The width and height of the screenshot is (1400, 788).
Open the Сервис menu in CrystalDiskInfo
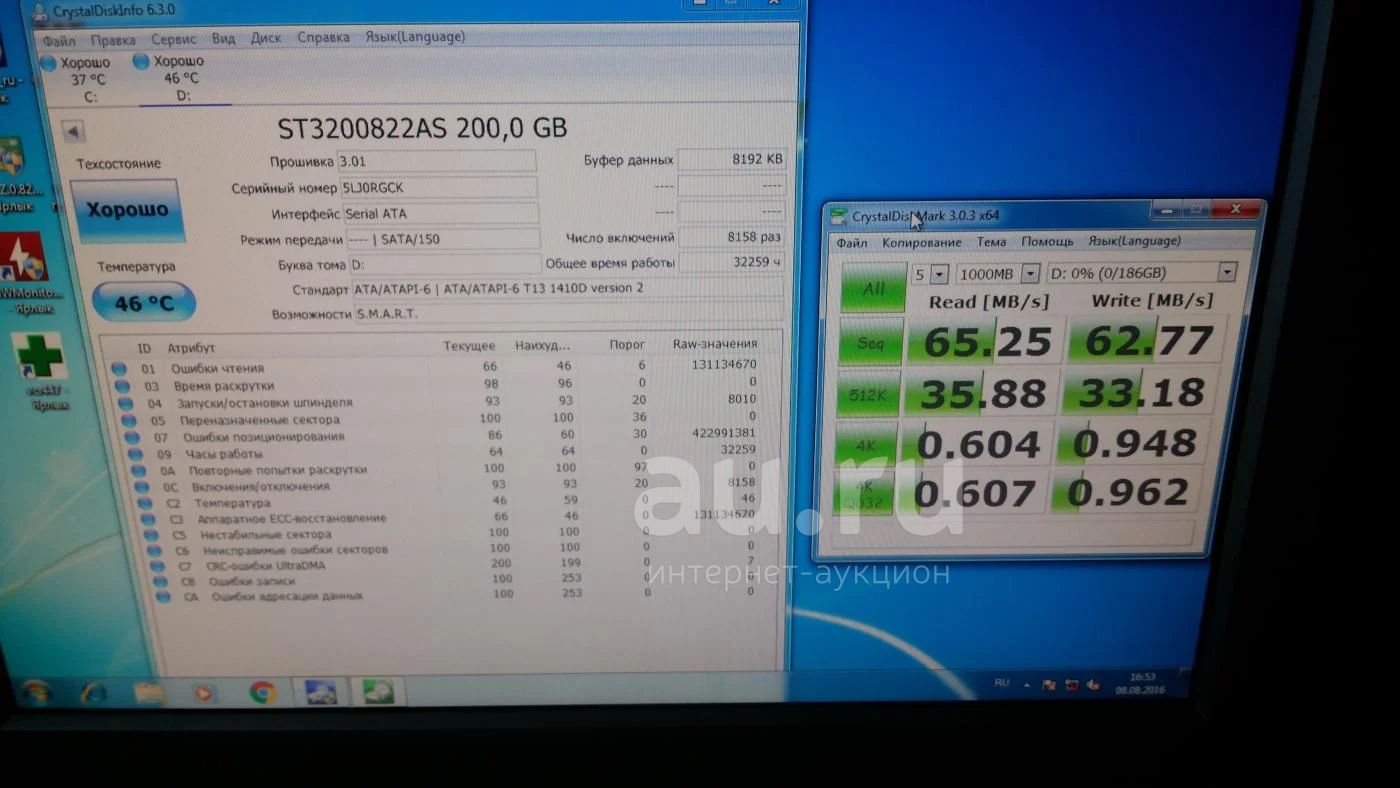click(x=174, y=39)
